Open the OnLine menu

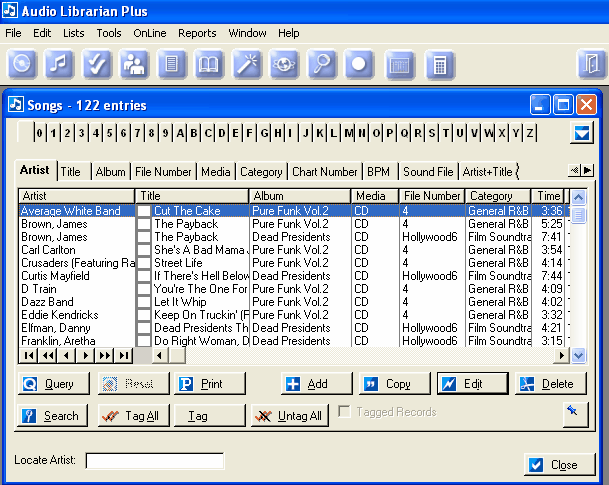(150, 33)
